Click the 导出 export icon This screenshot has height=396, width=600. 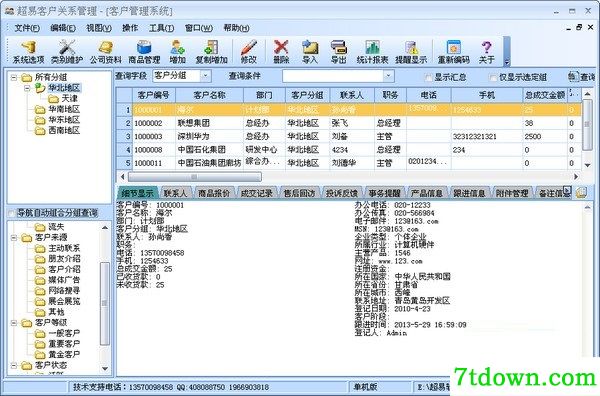coord(339,52)
